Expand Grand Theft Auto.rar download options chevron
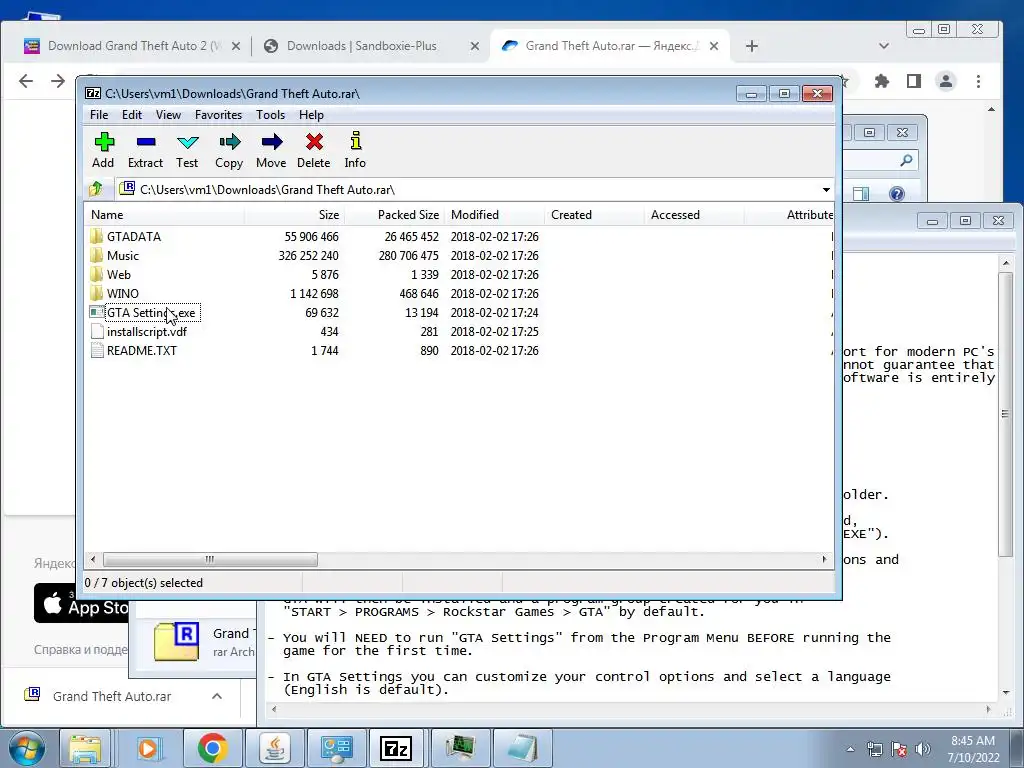This screenshot has height=768, width=1024. click(x=217, y=696)
